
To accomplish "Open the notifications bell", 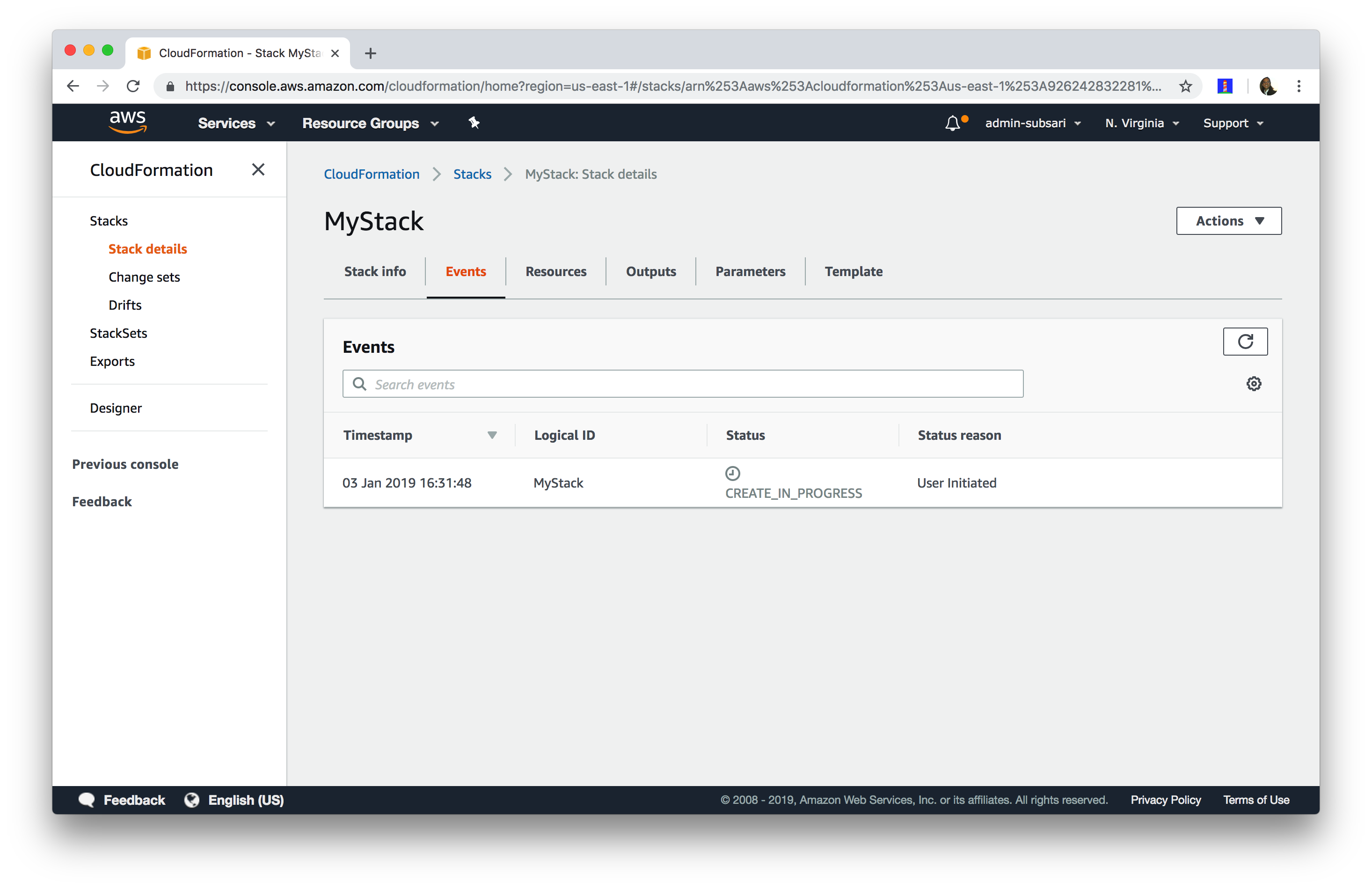I will (x=952, y=123).
